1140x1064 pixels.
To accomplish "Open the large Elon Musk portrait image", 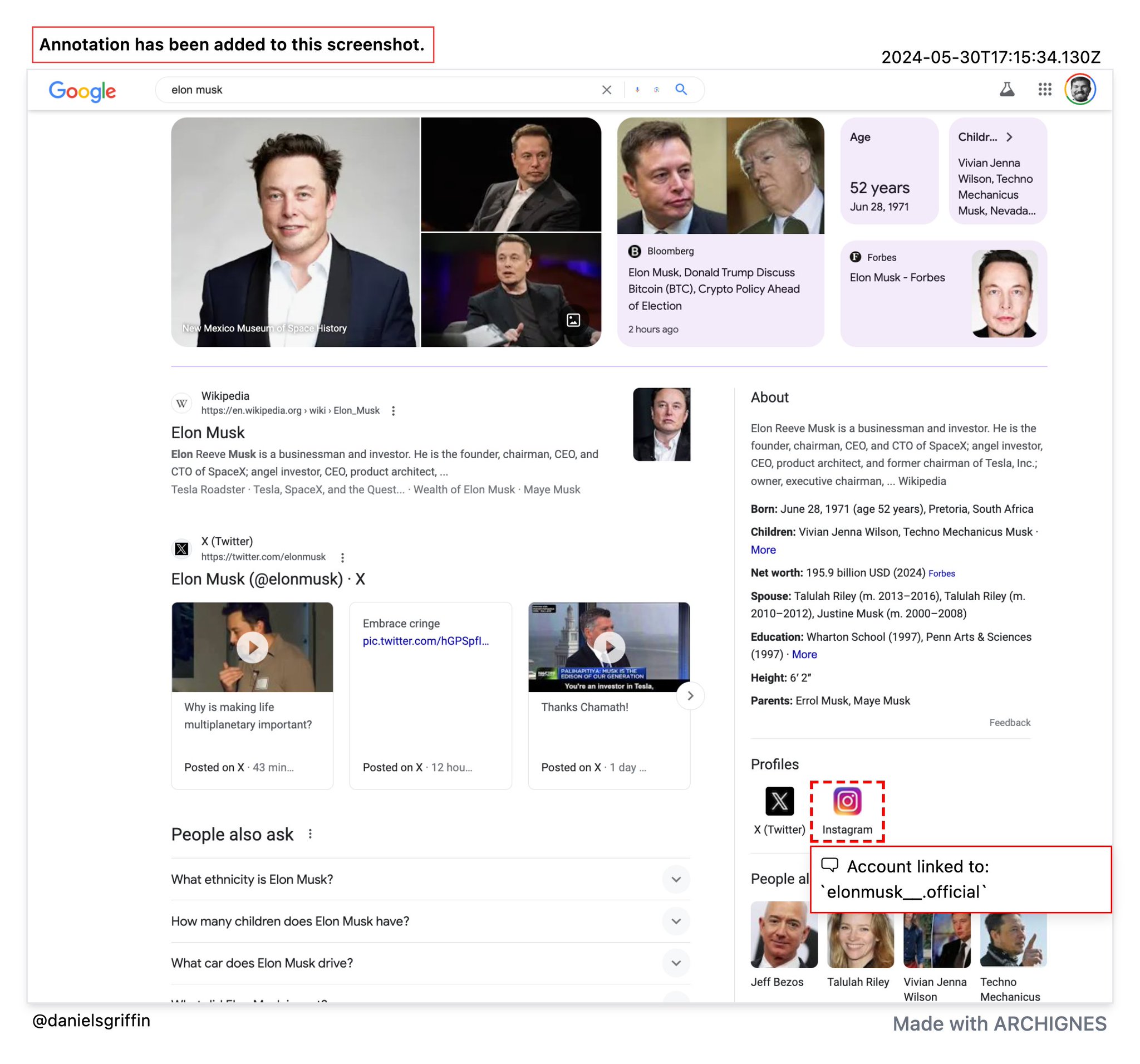I will pos(296,232).
